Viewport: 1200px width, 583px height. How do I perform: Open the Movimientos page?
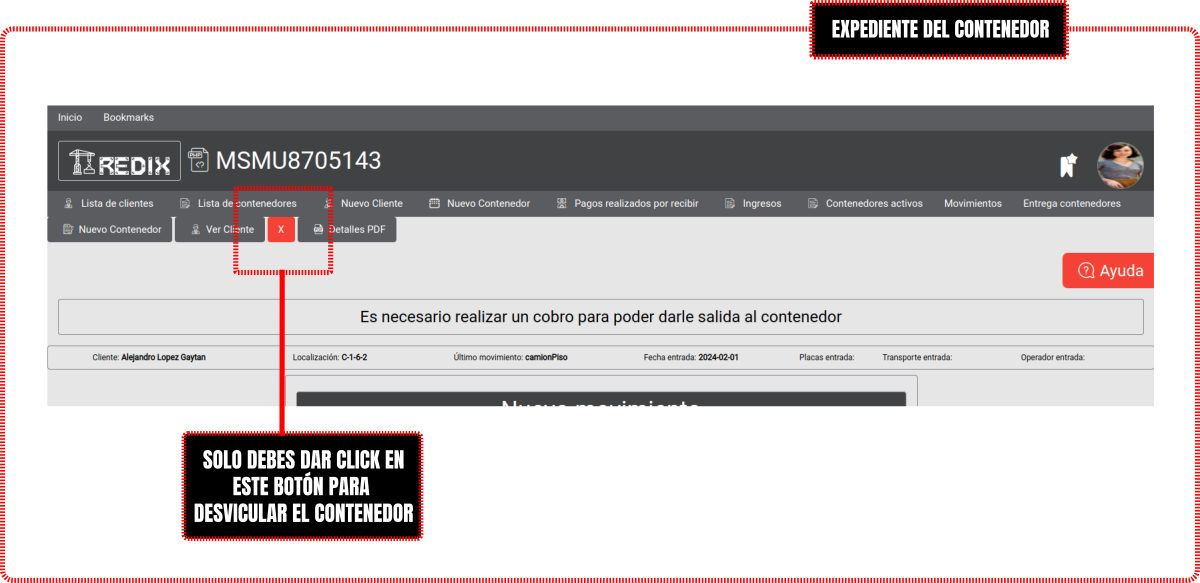tap(972, 204)
